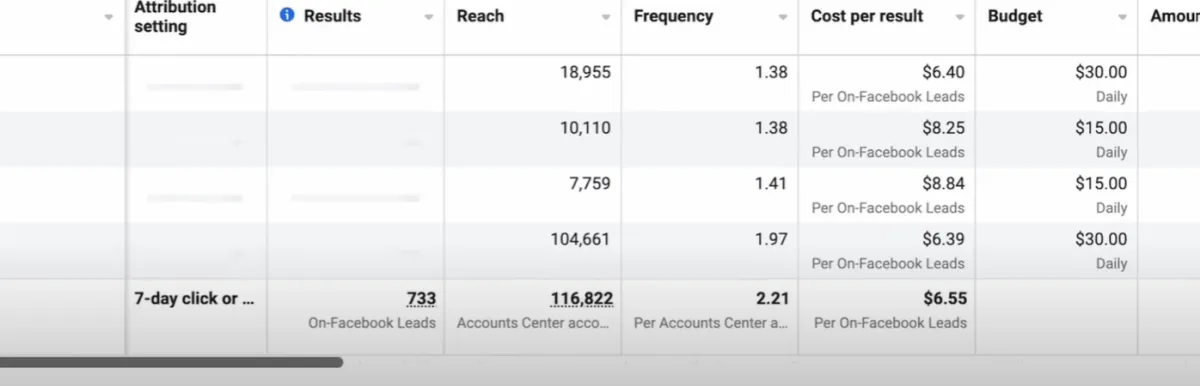Open the Reach column dropdown arrow
The image size is (1200, 386).
tap(606, 18)
